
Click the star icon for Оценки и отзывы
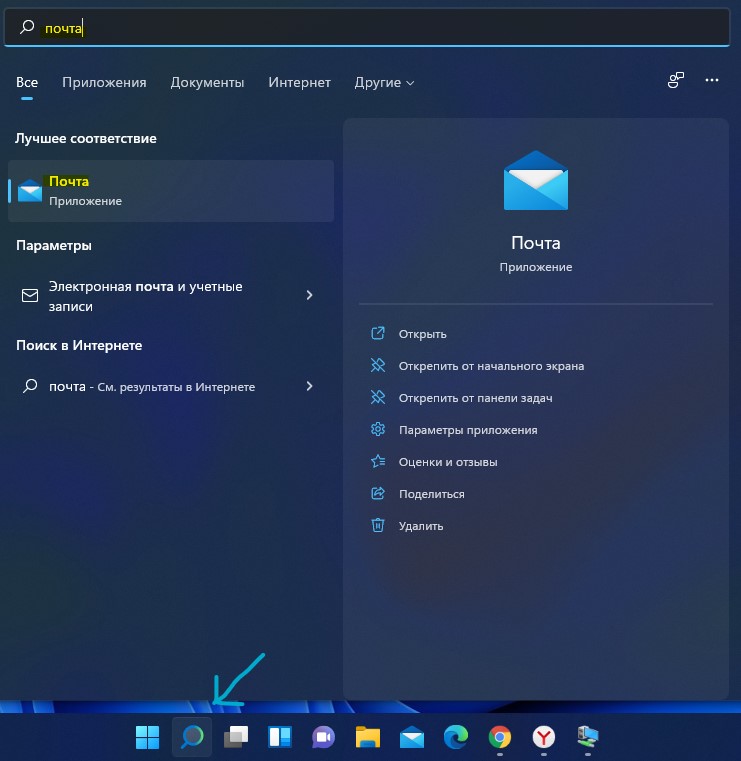(378, 461)
